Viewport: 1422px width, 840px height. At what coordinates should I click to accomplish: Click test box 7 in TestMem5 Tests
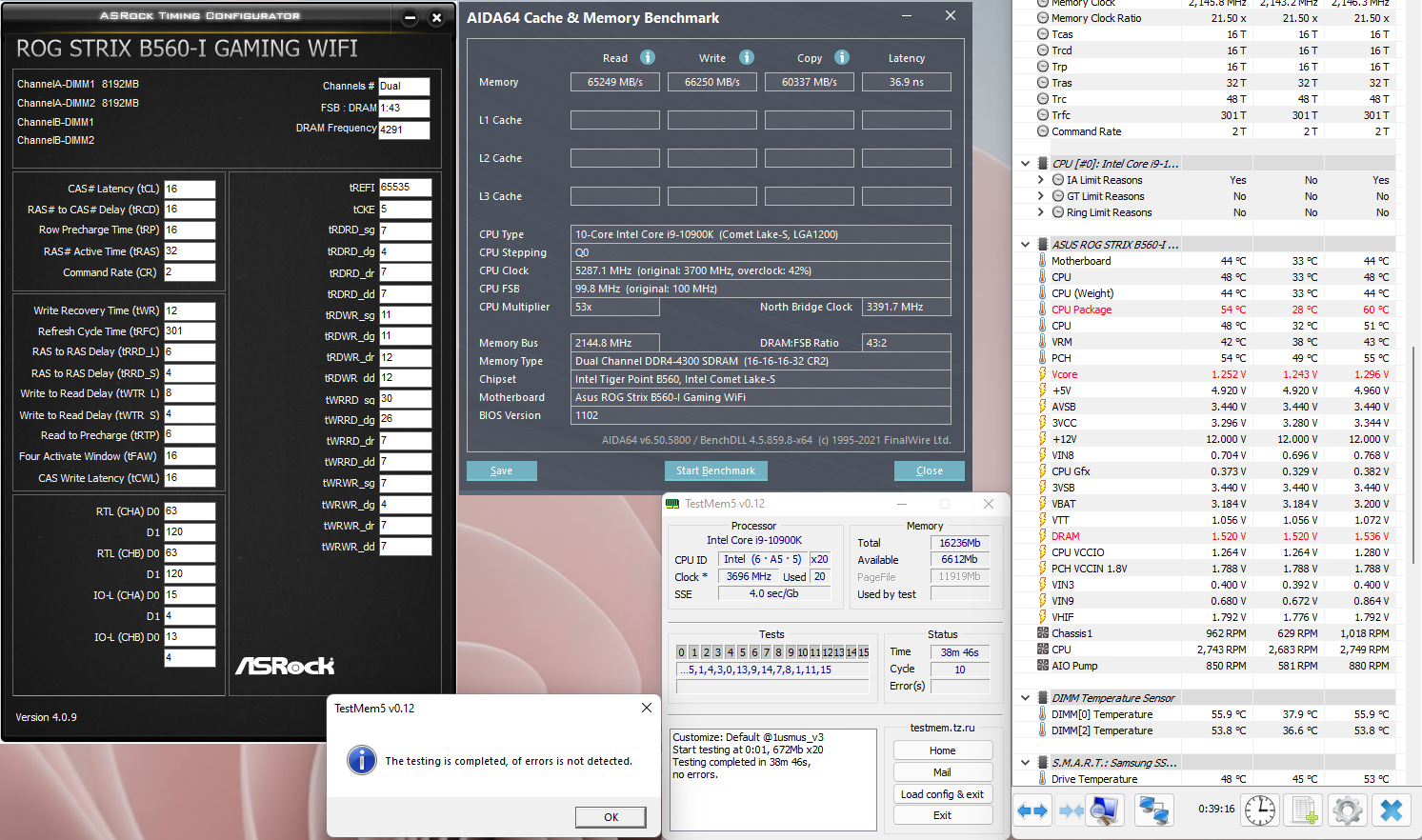click(x=767, y=652)
